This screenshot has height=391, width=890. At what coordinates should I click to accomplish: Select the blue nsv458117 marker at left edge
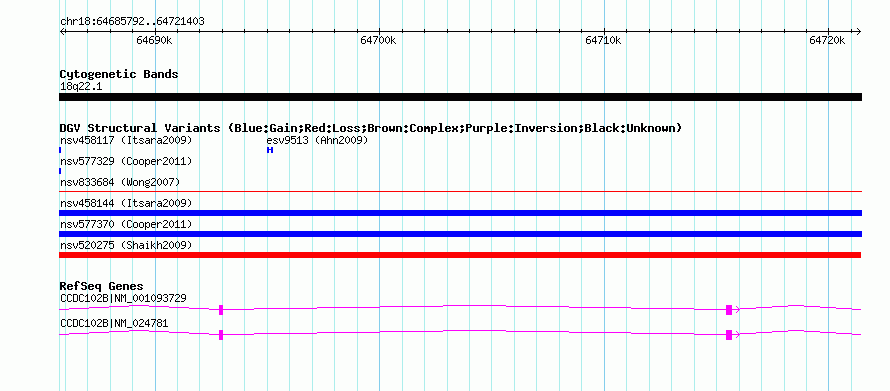coord(60,150)
